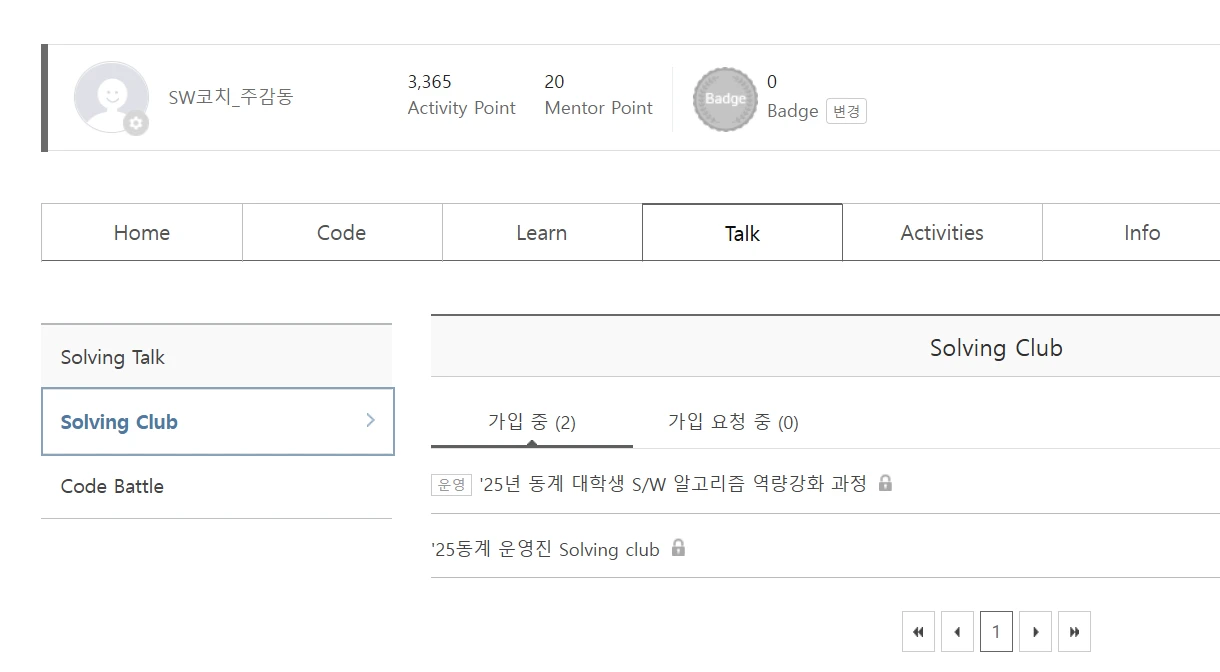Switch to 가입 요청 중 (0) sub-tab
The width and height of the screenshot is (1220, 672).
[733, 422]
